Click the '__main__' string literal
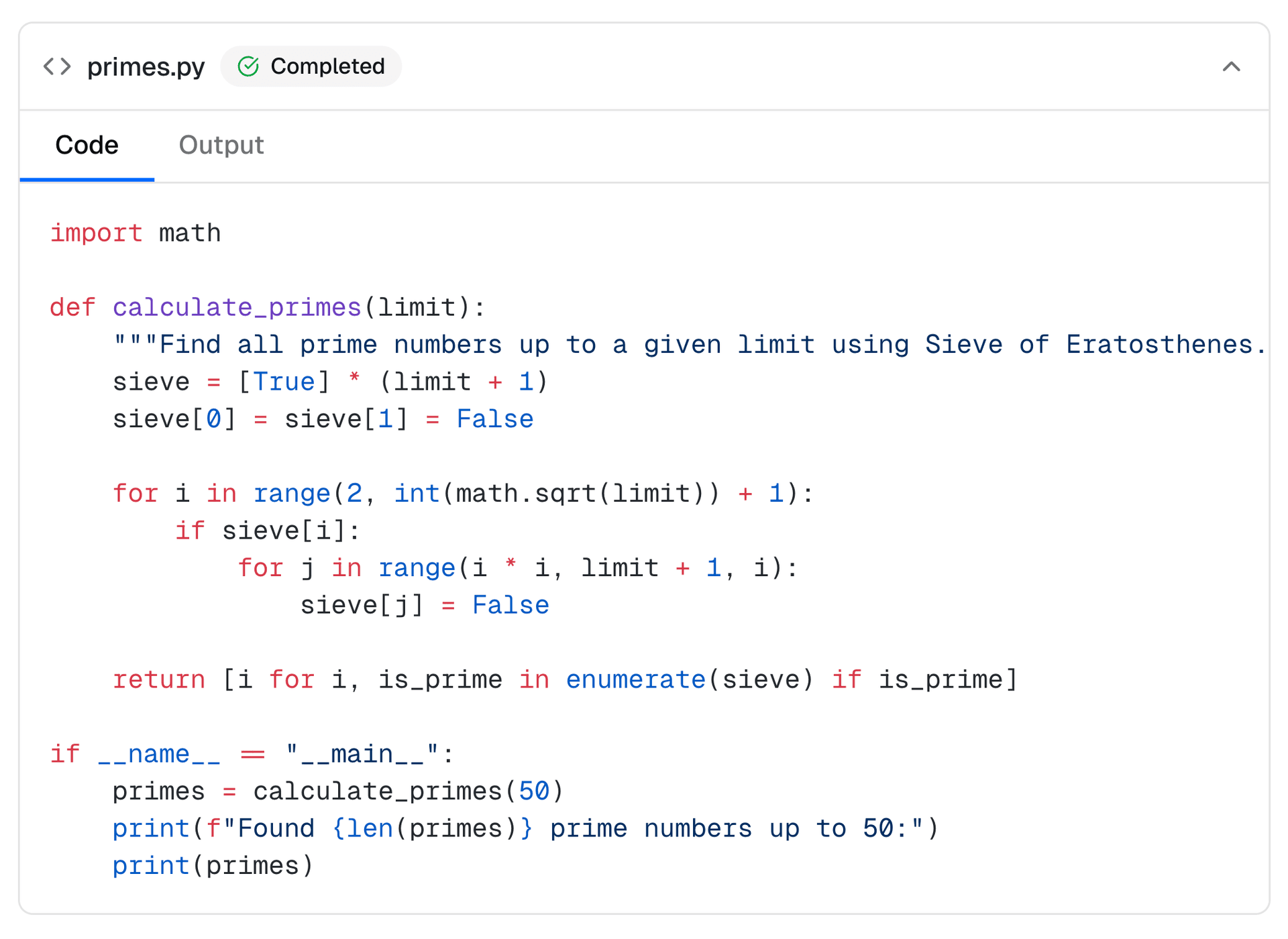The width and height of the screenshot is (1288, 939). pyautogui.click(x=362, y=755)
